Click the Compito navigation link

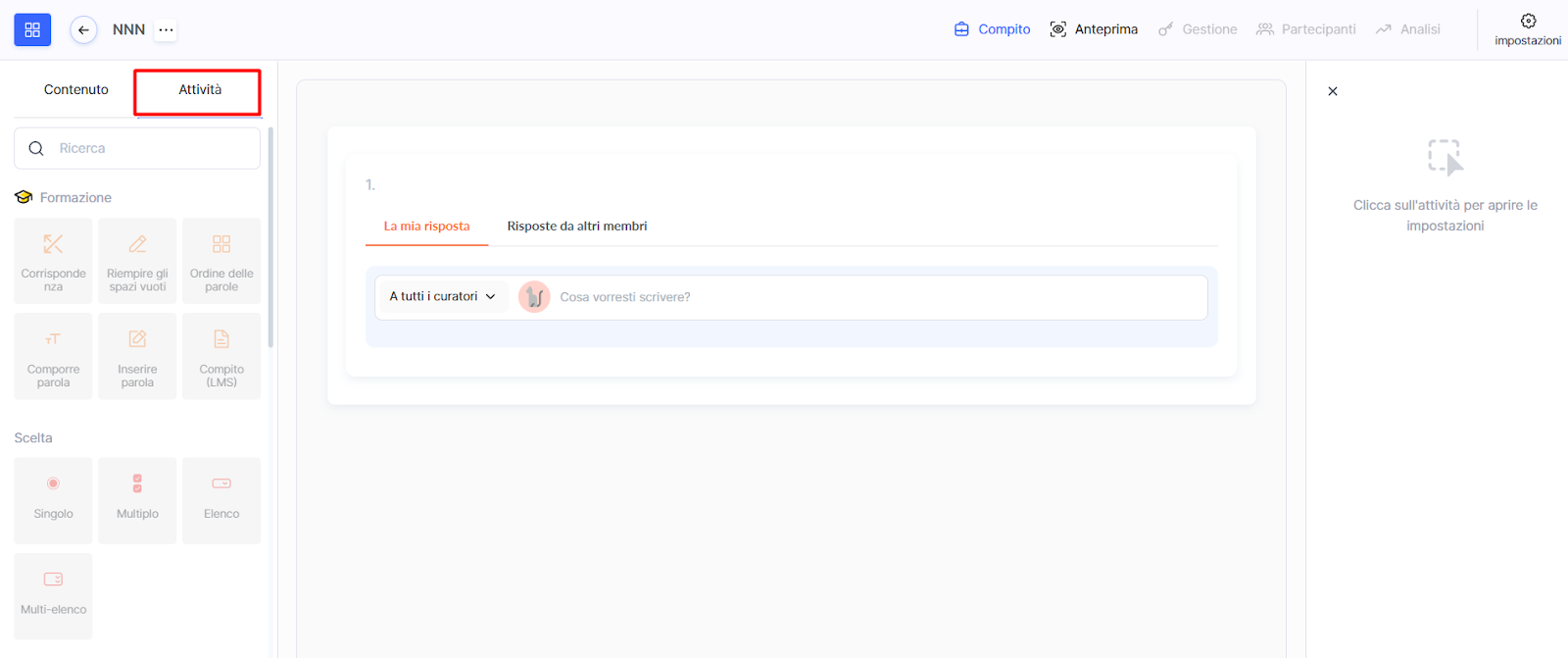click(x=992, y=29)
